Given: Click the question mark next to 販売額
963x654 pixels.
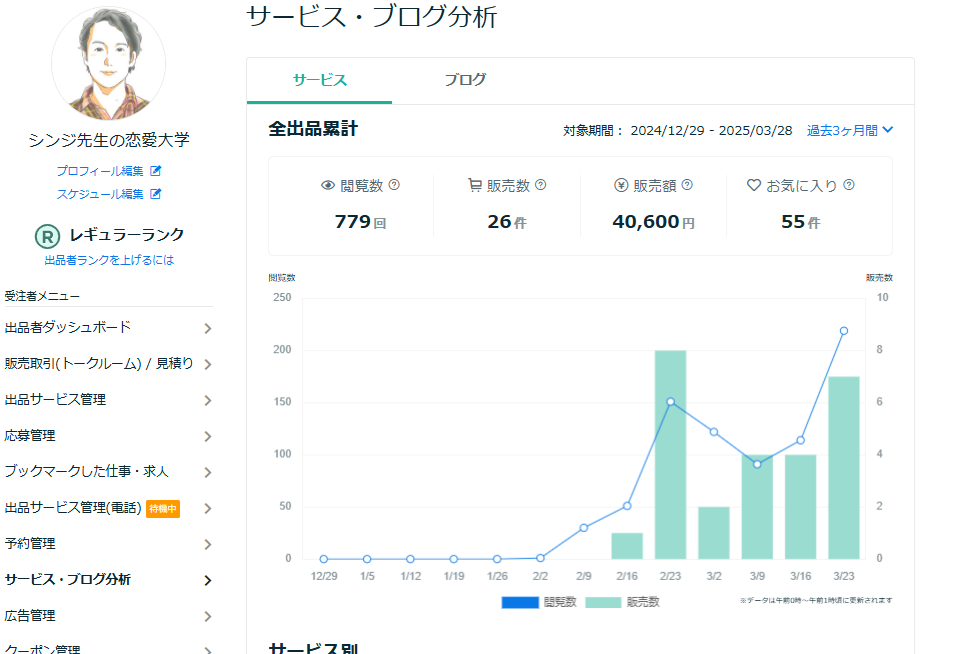Looking at the screenshot, I should (687, 185).
